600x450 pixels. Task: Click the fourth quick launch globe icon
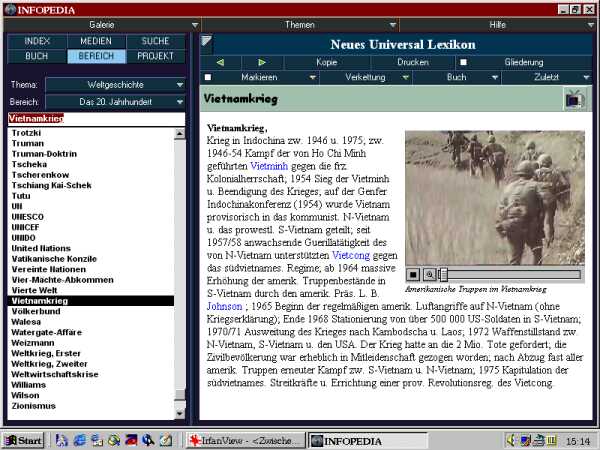114,440
